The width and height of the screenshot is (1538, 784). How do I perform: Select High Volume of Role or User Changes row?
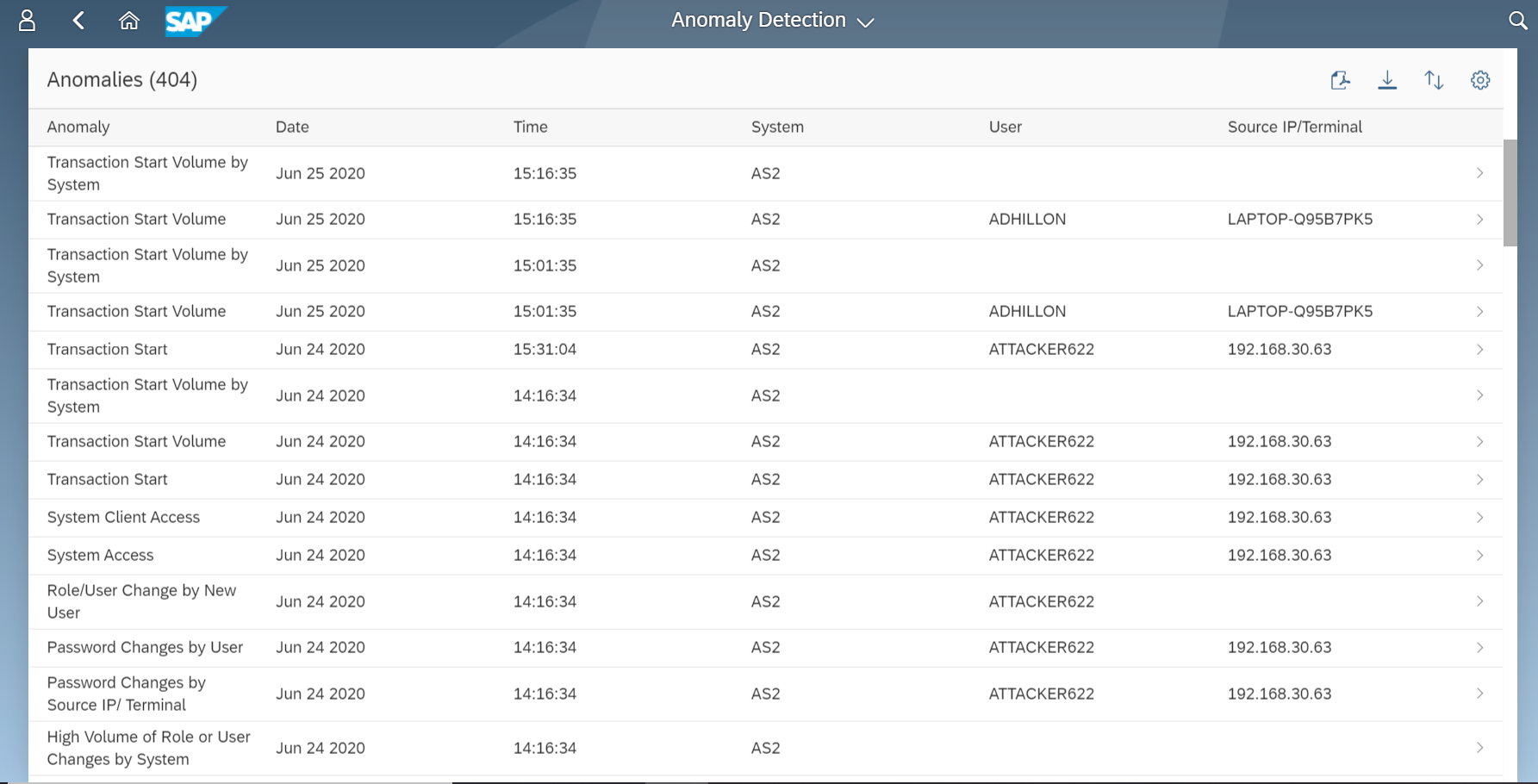pyautogui.click(x=148, y=748)
